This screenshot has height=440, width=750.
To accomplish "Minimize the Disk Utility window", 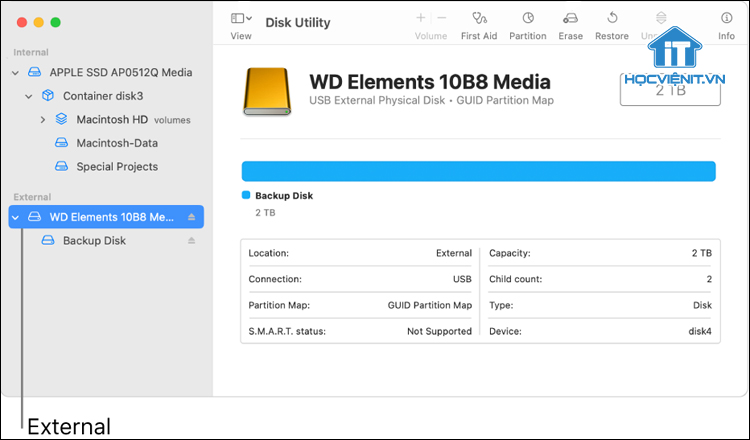I will [39, 22].
